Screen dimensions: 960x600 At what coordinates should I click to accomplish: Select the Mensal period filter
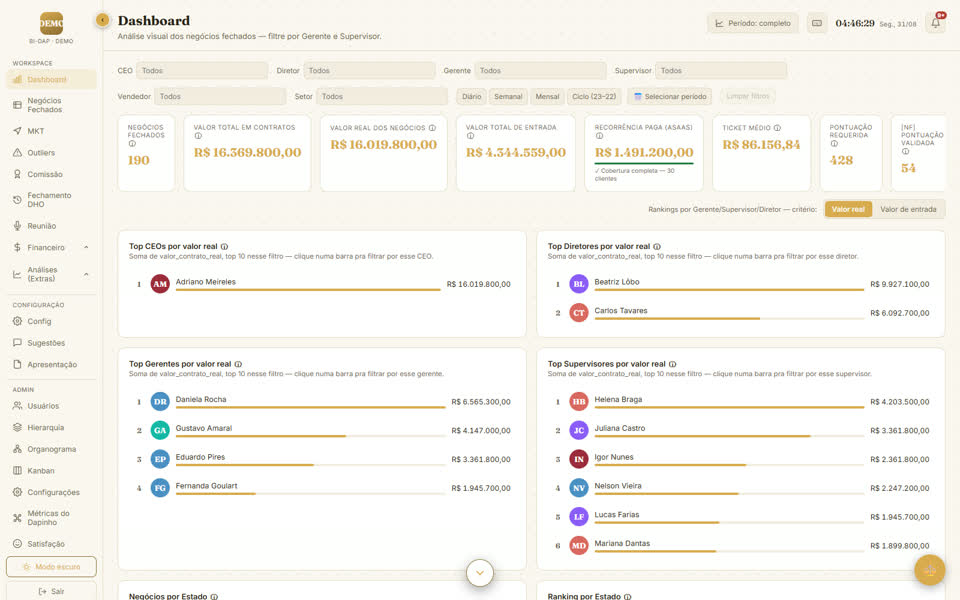click(x=547, y=97)
